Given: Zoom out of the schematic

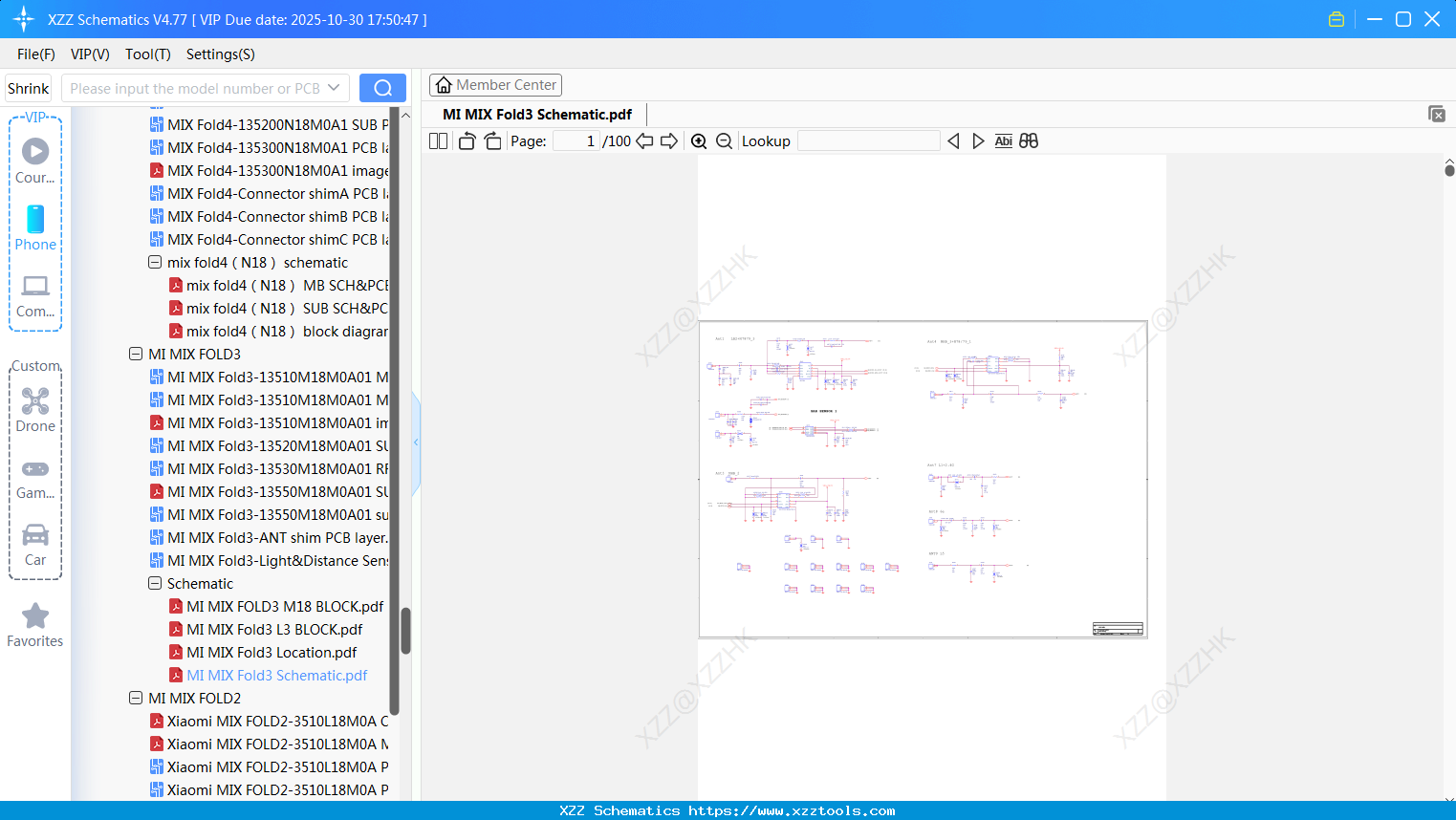Looking at the screenshot, I should (724, 141).
